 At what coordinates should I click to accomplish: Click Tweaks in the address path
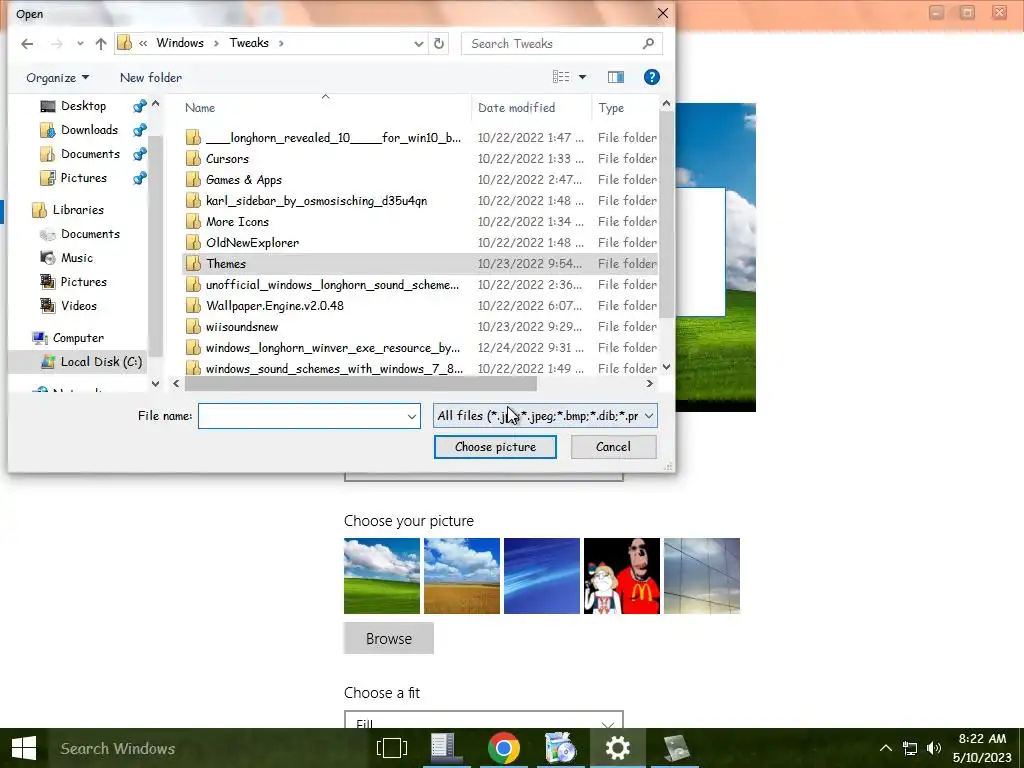[249, 43]
